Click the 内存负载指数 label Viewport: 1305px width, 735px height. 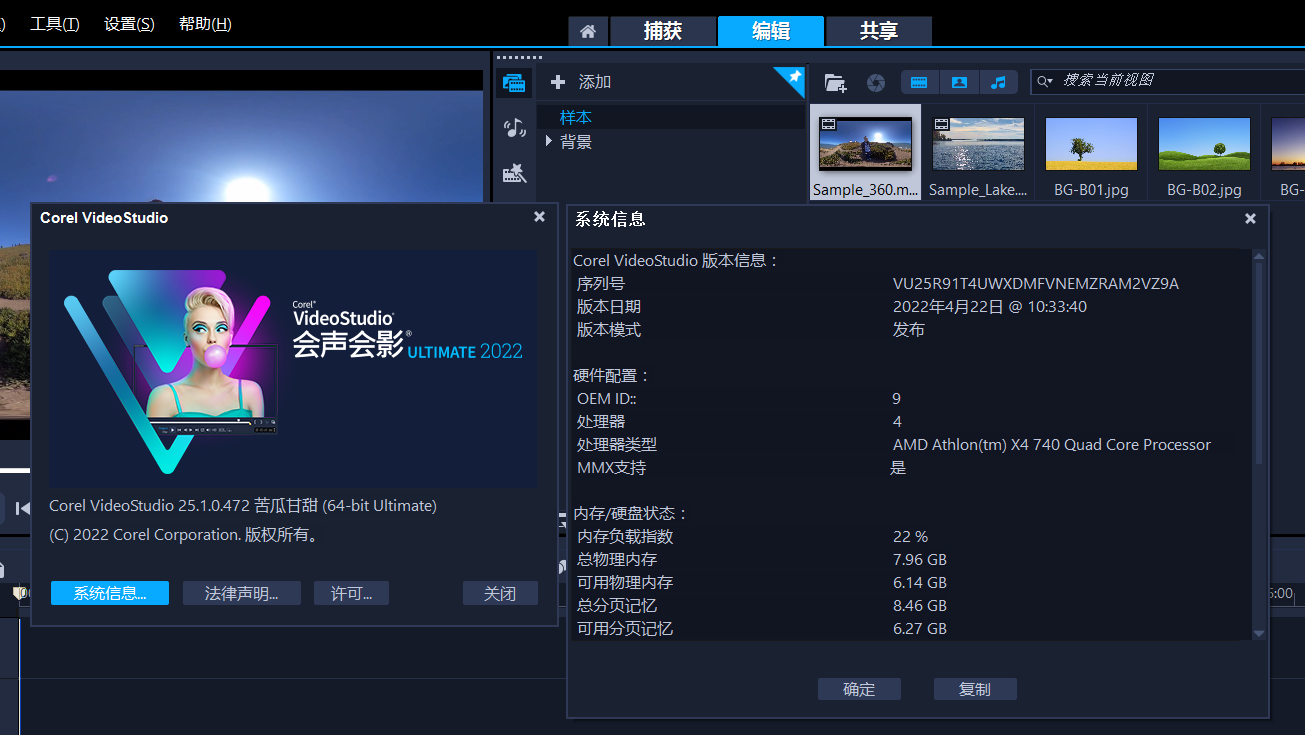[x=625, y=537]
